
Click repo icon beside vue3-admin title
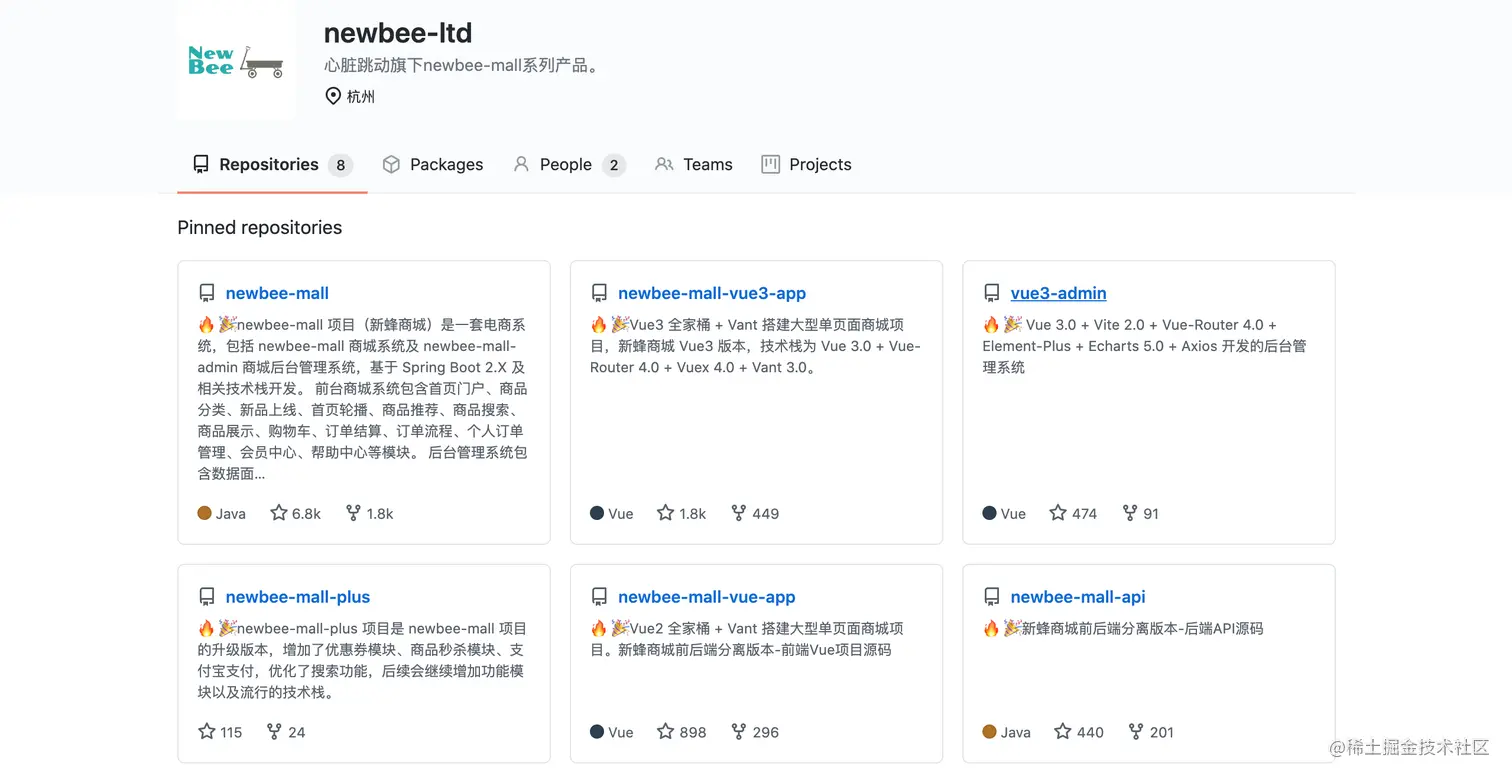(992, 293)
